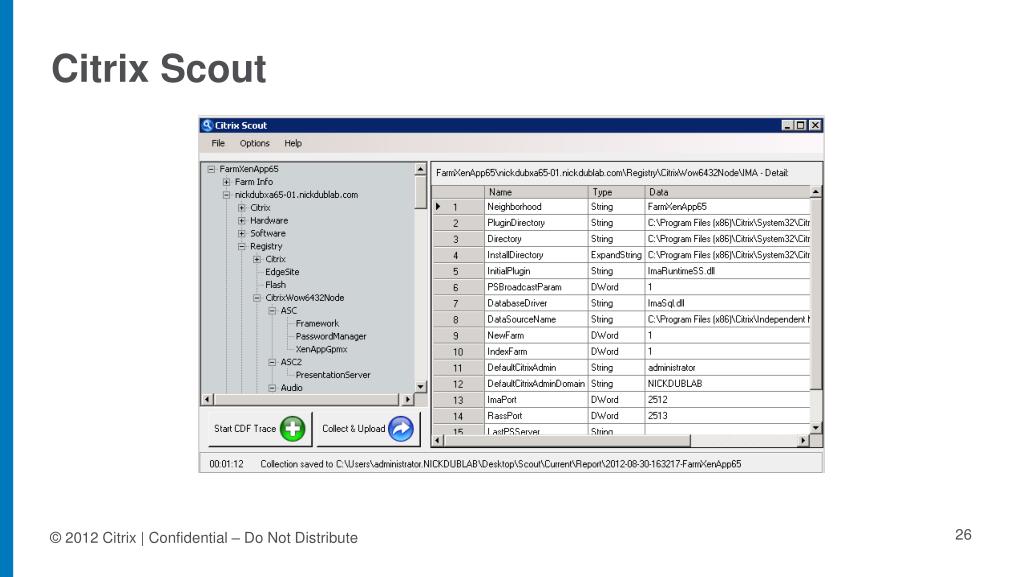Click the ExpandString type cell

point(617,255)
